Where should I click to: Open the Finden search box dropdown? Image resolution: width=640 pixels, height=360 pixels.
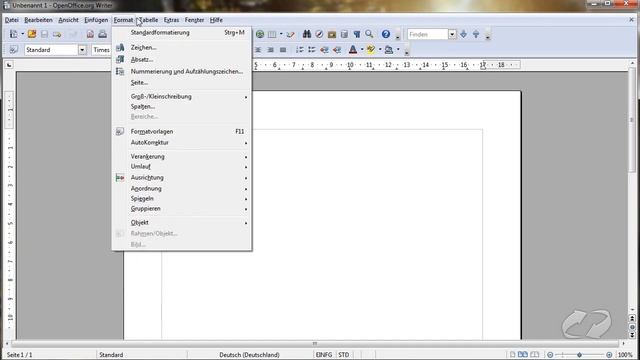pyautogui.click(x=452, y=34)
